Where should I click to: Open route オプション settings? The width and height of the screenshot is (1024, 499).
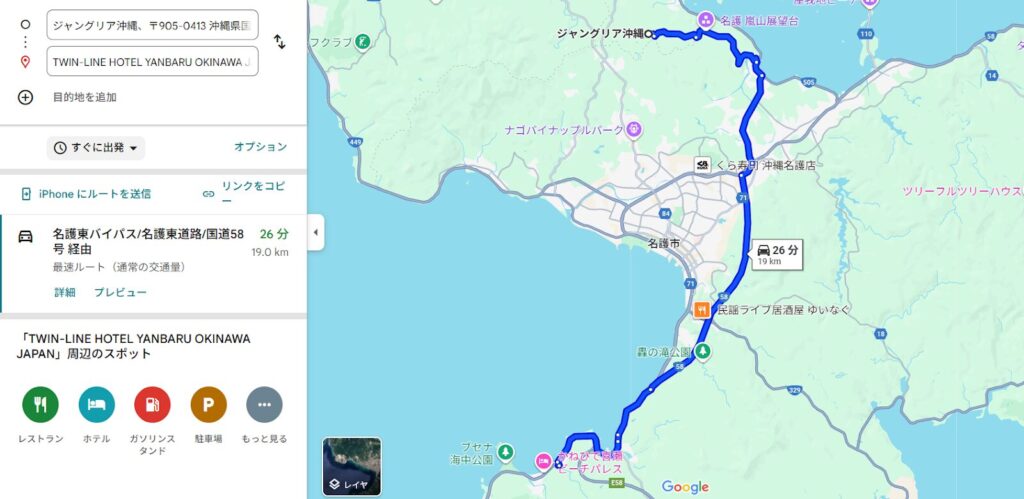(x=261, y=147)
